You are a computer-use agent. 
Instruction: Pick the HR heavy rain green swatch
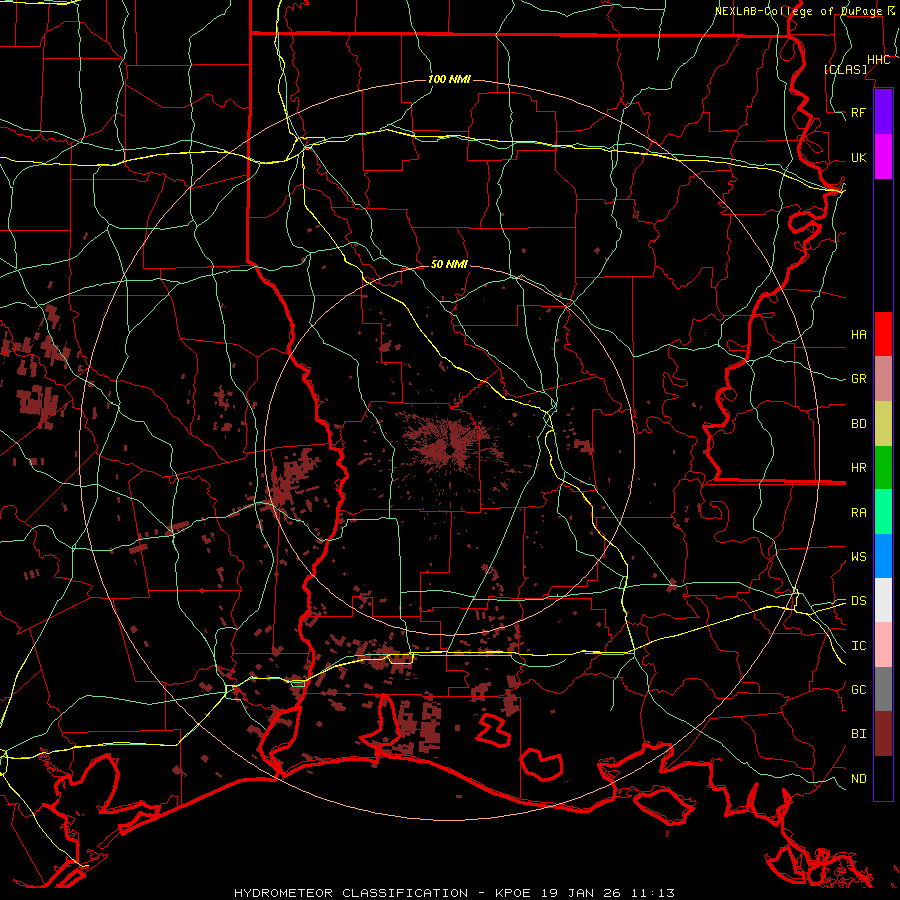883,468
